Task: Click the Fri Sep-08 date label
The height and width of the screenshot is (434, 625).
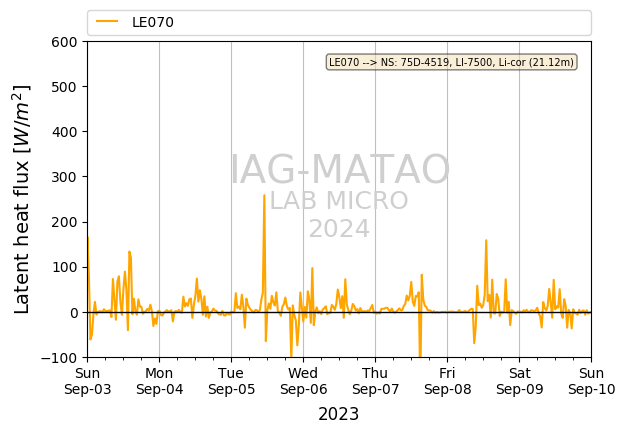Action: coord(447,381)
